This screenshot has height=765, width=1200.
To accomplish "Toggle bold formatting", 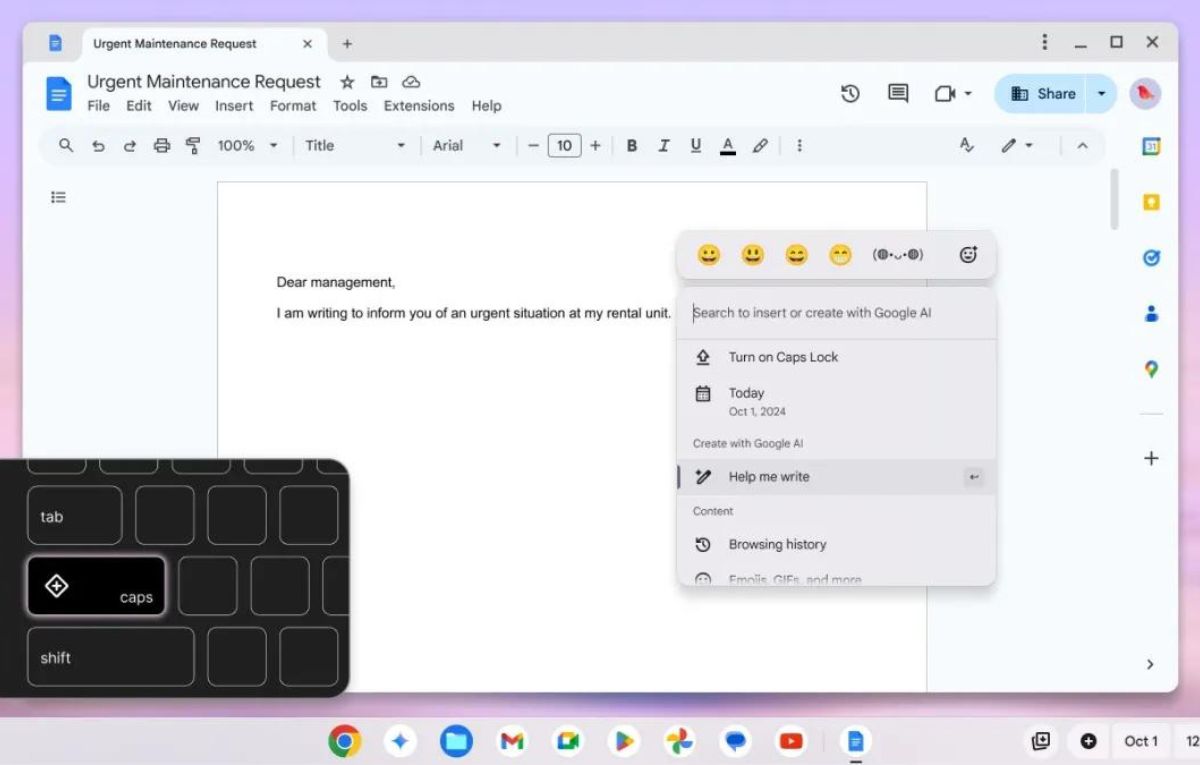I will pyautogui.click(x=631, y=145).
